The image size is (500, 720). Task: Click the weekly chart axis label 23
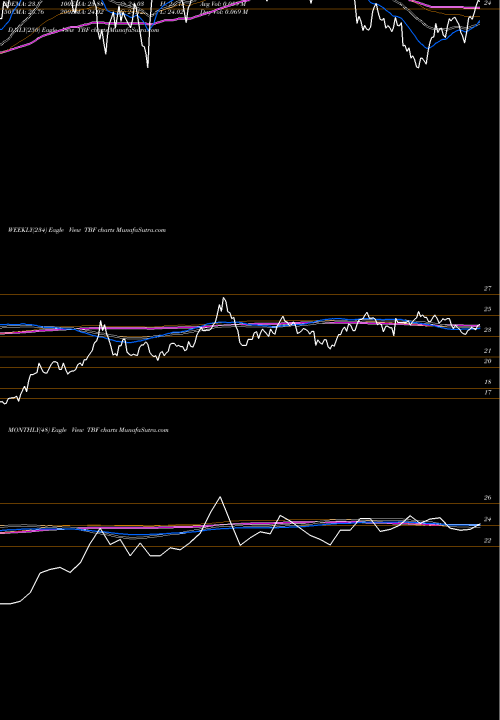tap(488, 330)
